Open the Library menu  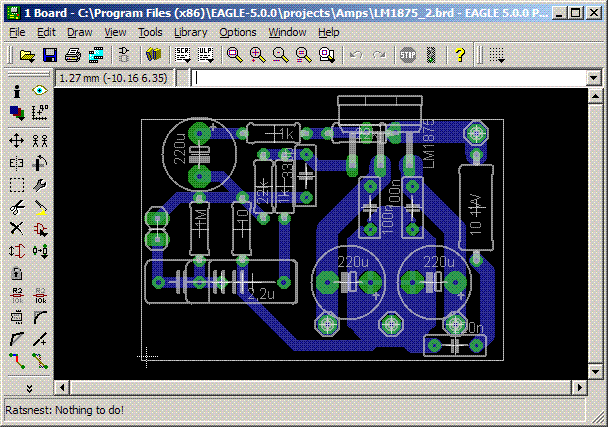point(190,32)
